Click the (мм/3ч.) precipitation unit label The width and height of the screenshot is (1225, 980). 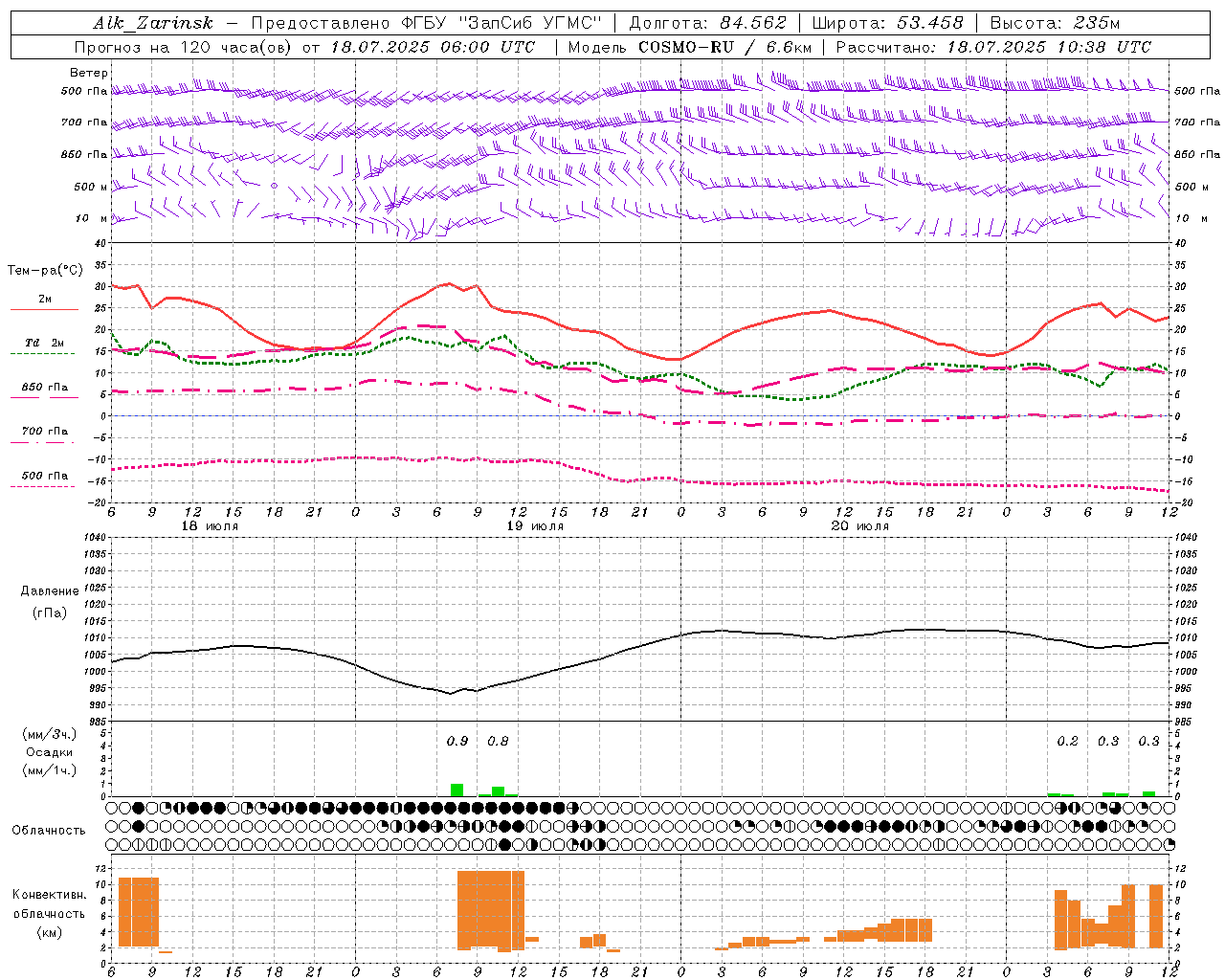click(49, 735)
